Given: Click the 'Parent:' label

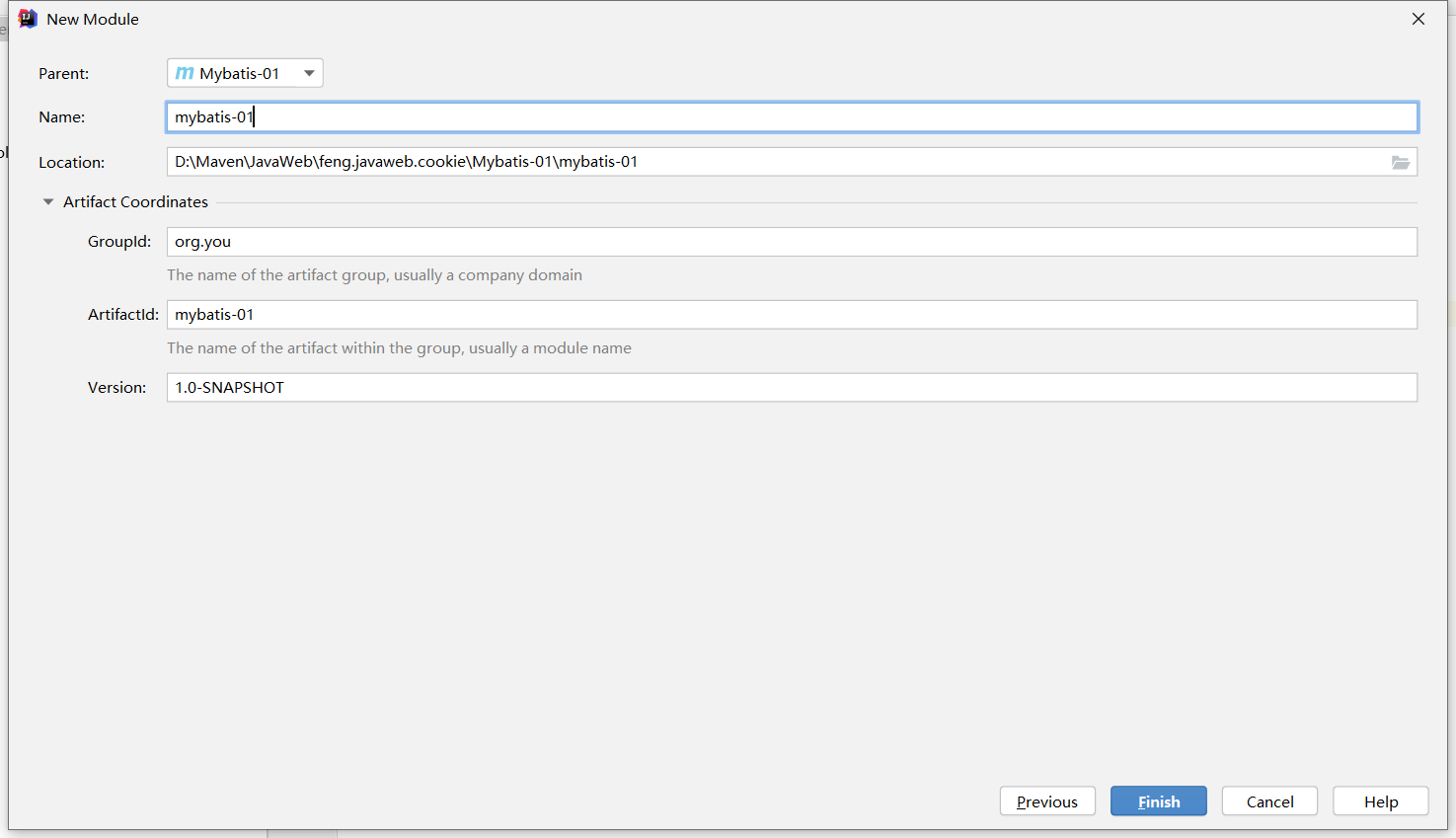Looking at the screenshot, I should 63,74.
